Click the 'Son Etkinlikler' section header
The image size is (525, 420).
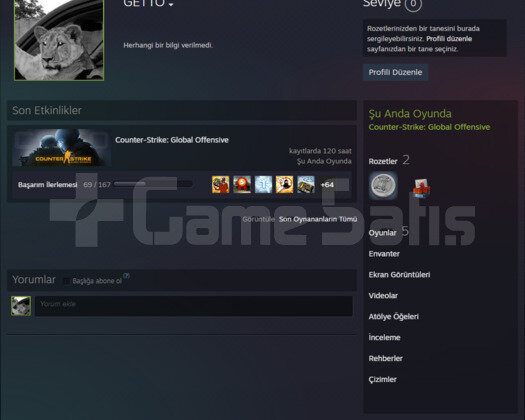click(x=47, y=111)
